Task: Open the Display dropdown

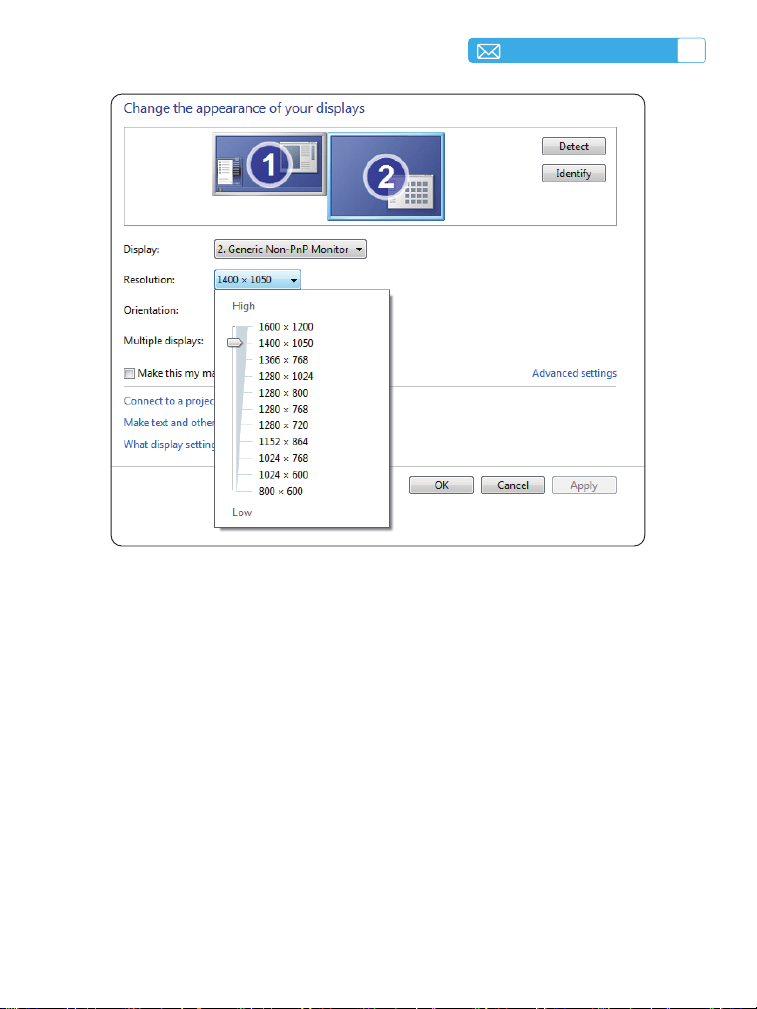Action: (x=290, y=249)
